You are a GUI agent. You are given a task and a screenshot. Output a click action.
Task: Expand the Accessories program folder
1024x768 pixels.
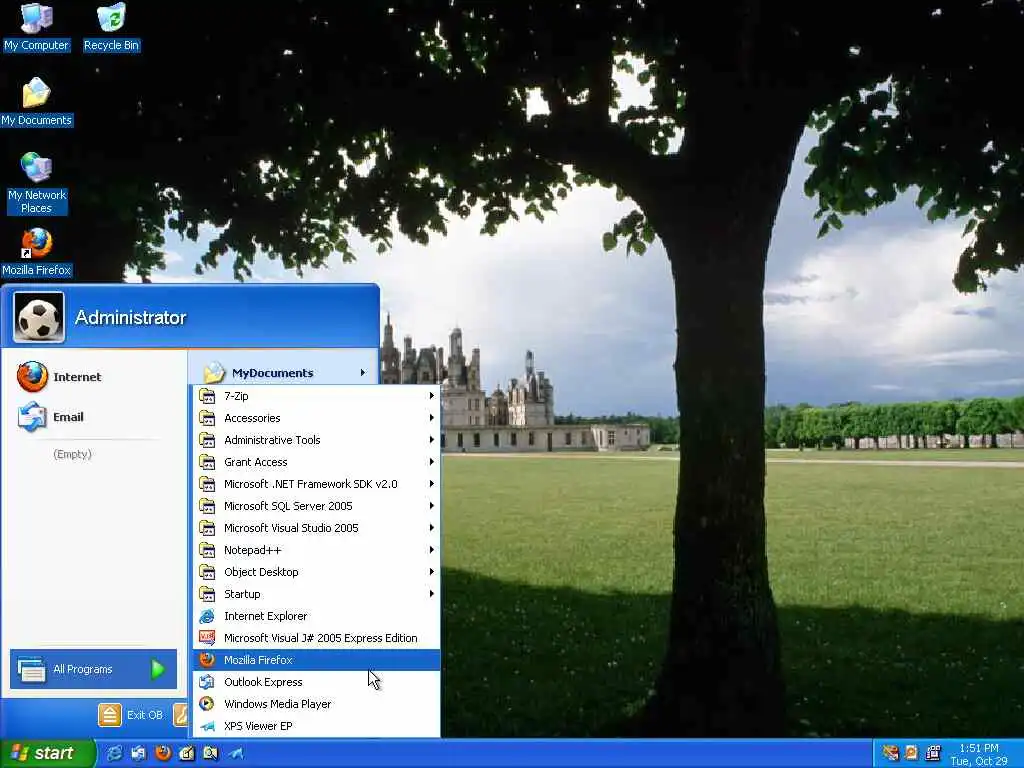[x=317, y=418]
